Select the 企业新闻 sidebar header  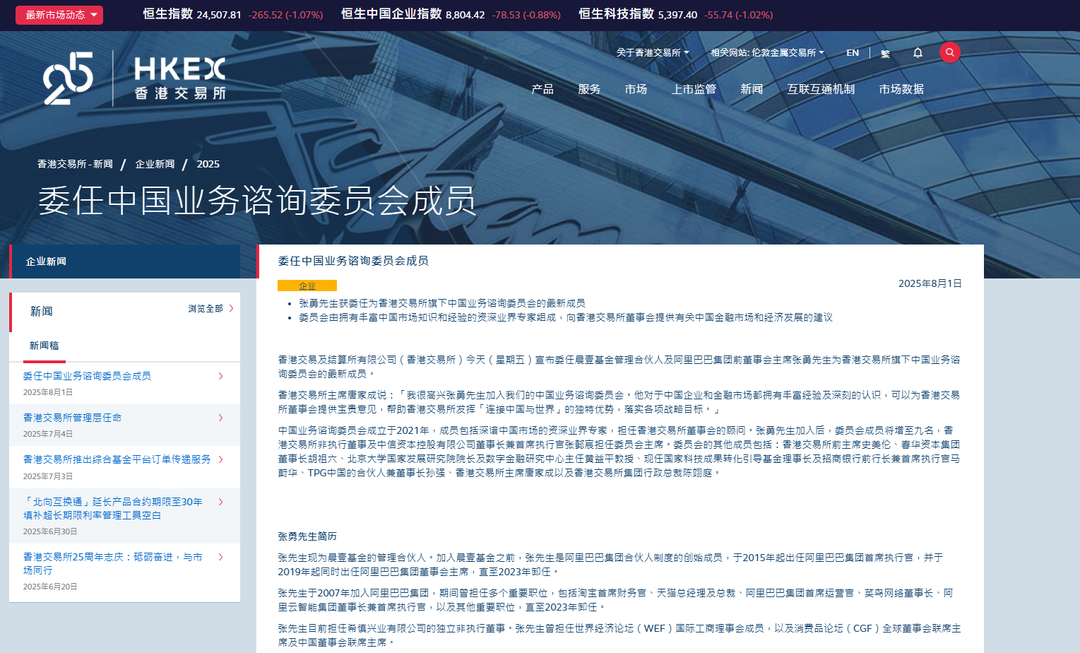click(125, 261)
